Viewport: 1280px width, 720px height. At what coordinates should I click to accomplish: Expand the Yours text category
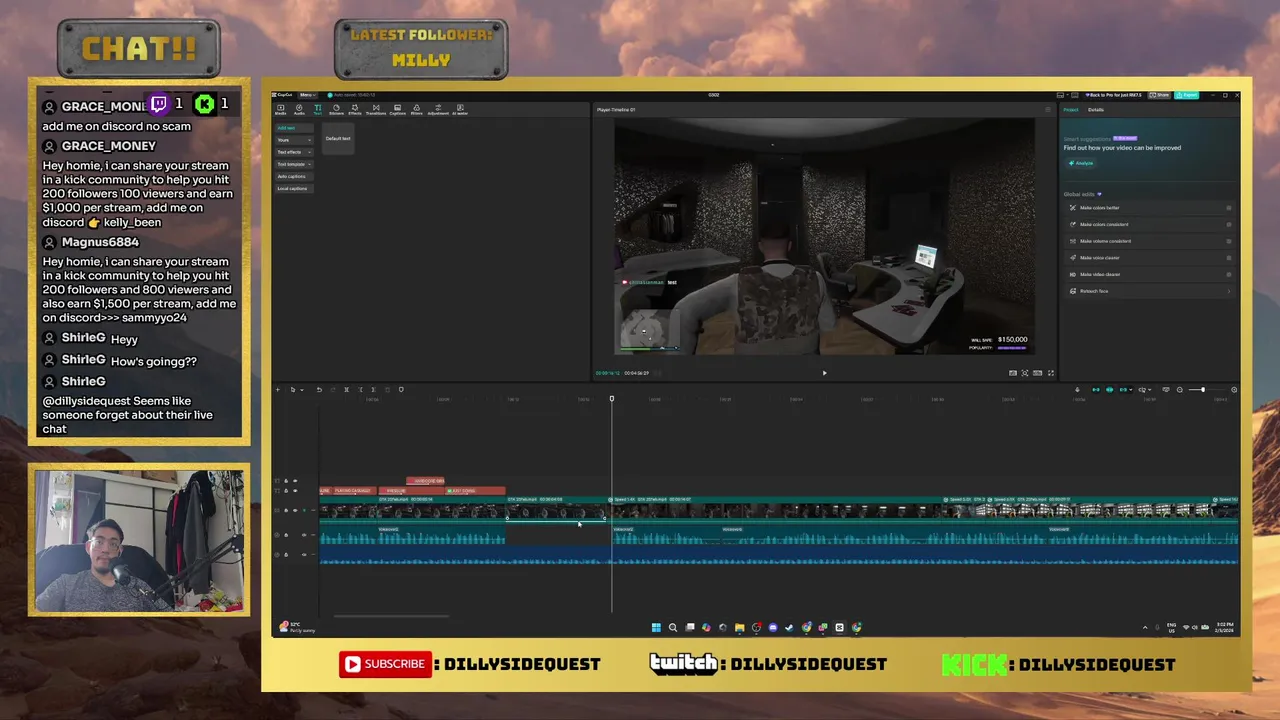tap(294, 140)
